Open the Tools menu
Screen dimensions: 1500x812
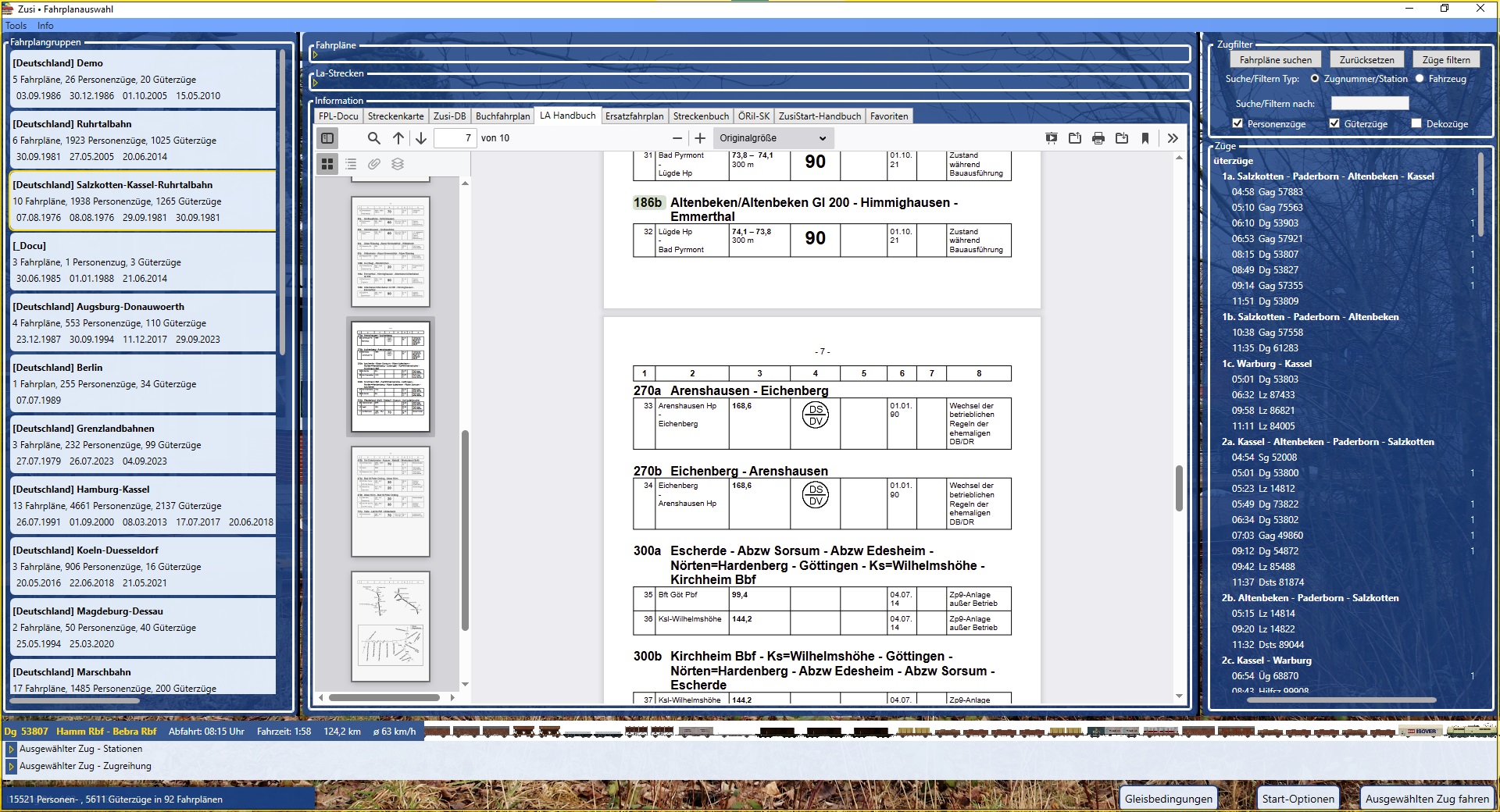coord(16,26)
